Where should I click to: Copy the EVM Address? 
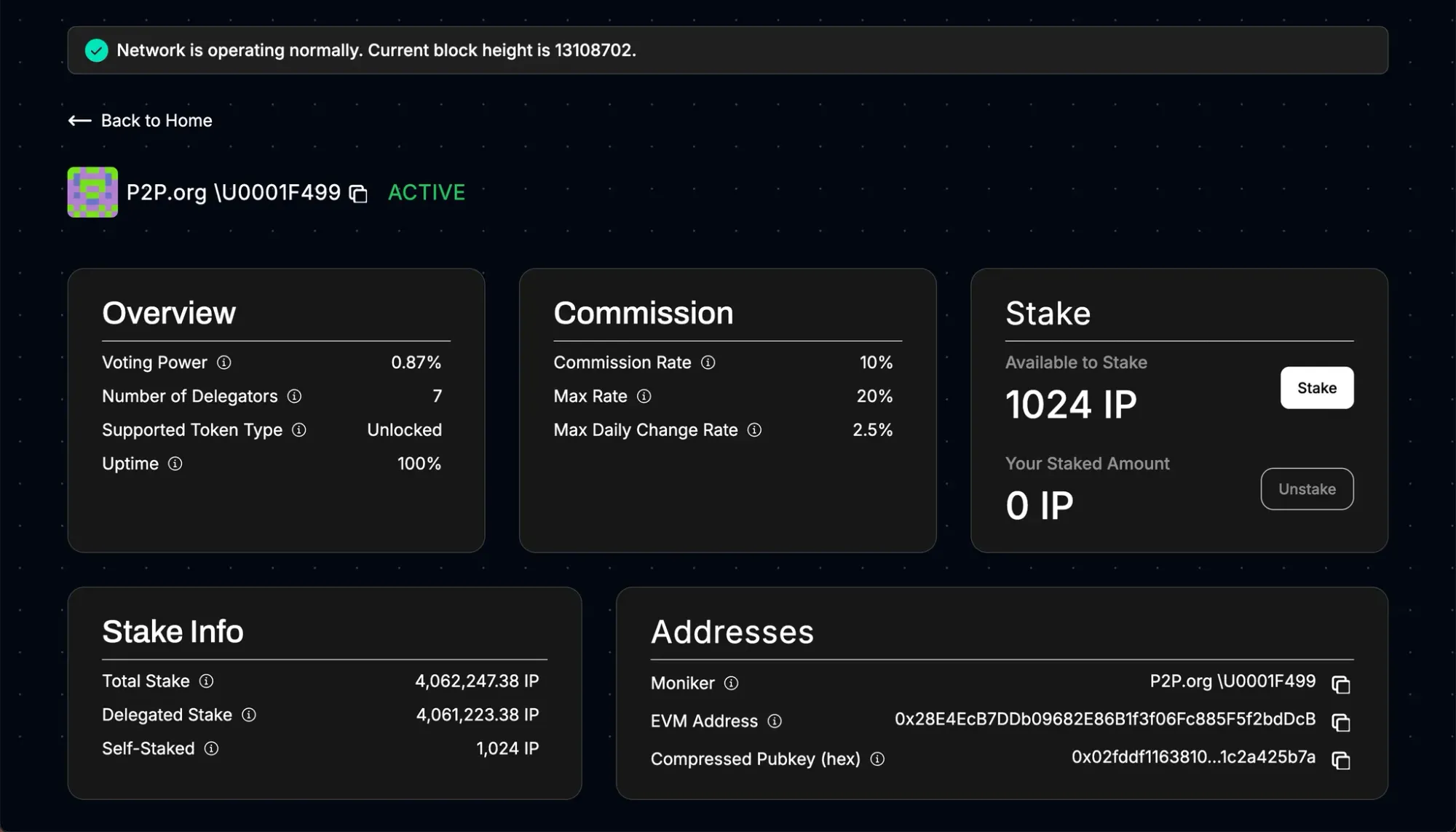coord(1341,722)
